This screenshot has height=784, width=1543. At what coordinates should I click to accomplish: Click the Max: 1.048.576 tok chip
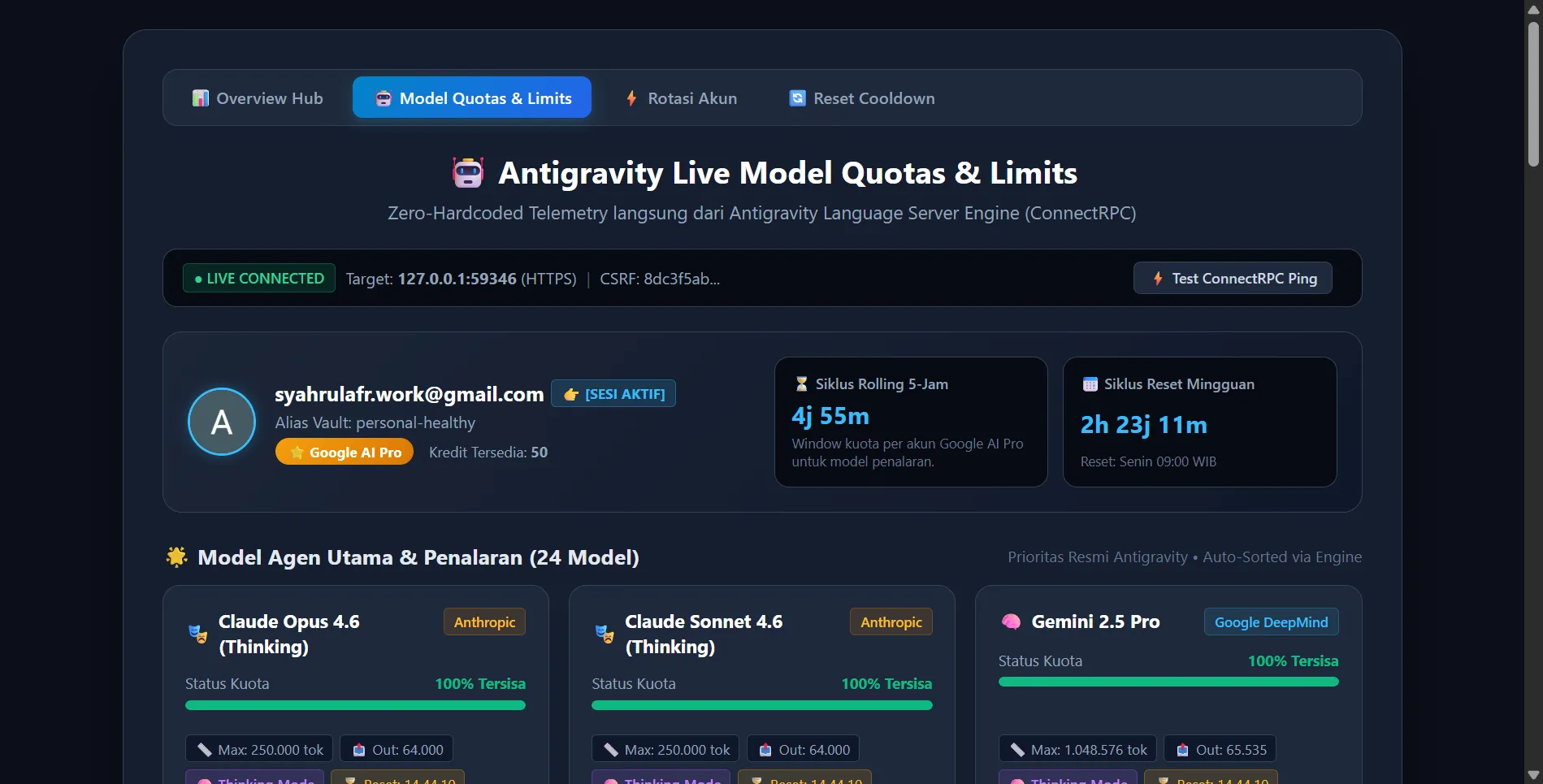pos(1077,750)
